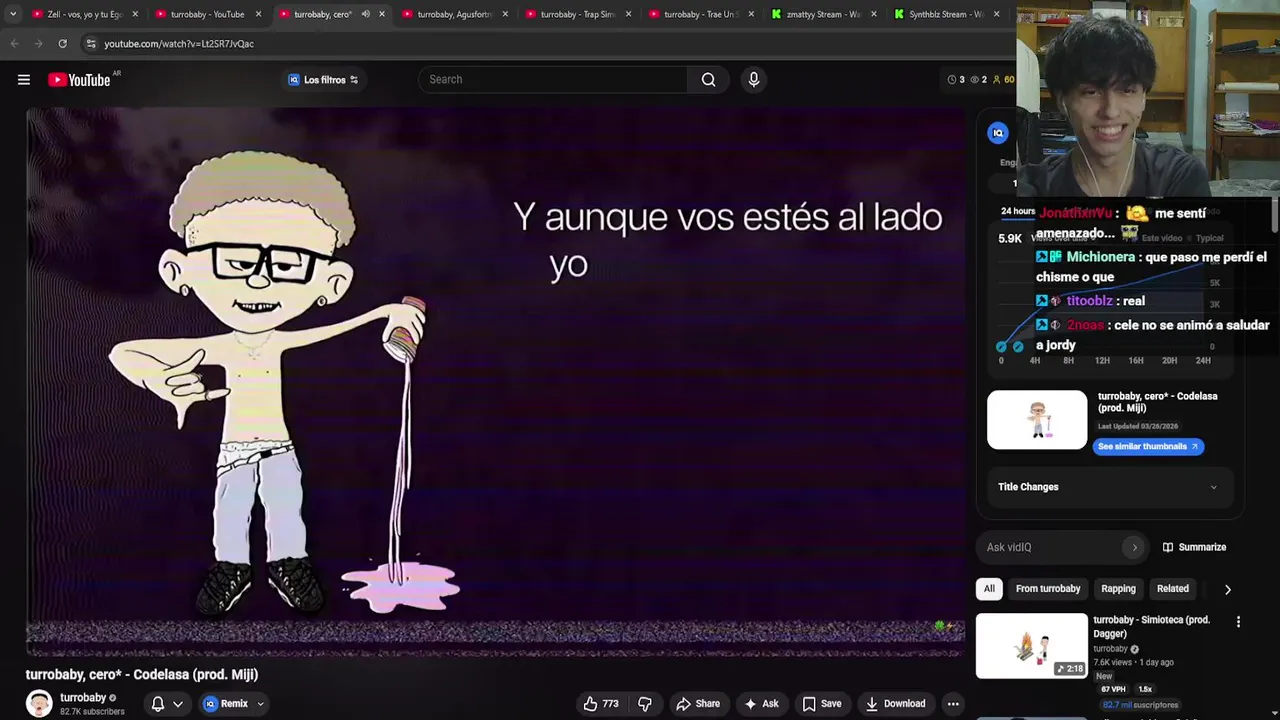The height and width of the screenshot is (720, 1280).
Task: Select the 'All' filter chip
Action: coord(989,589)
